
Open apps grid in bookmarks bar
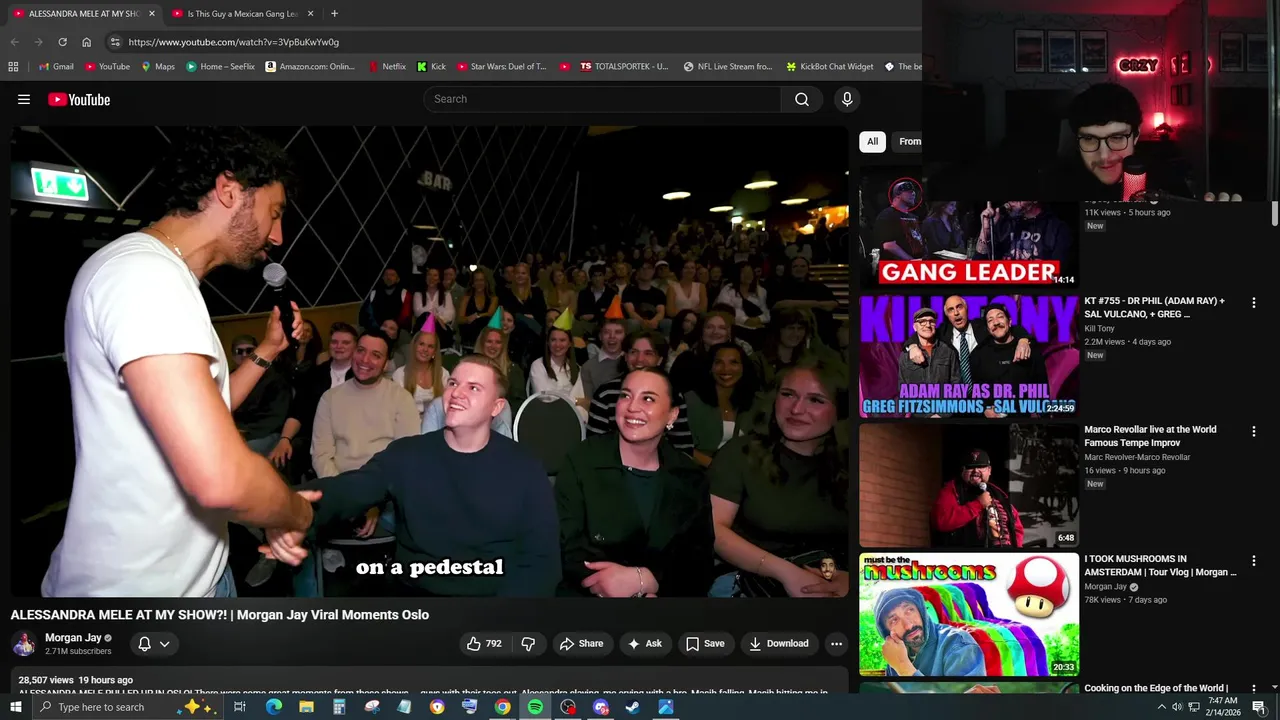pos(13,67)
